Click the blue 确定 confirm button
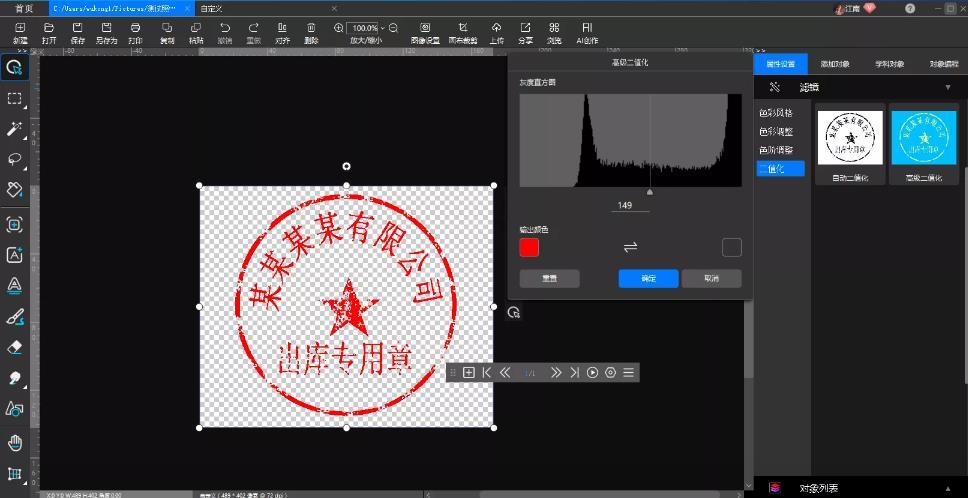Screen dimensions: 968x498 click(x=648, y=278)
